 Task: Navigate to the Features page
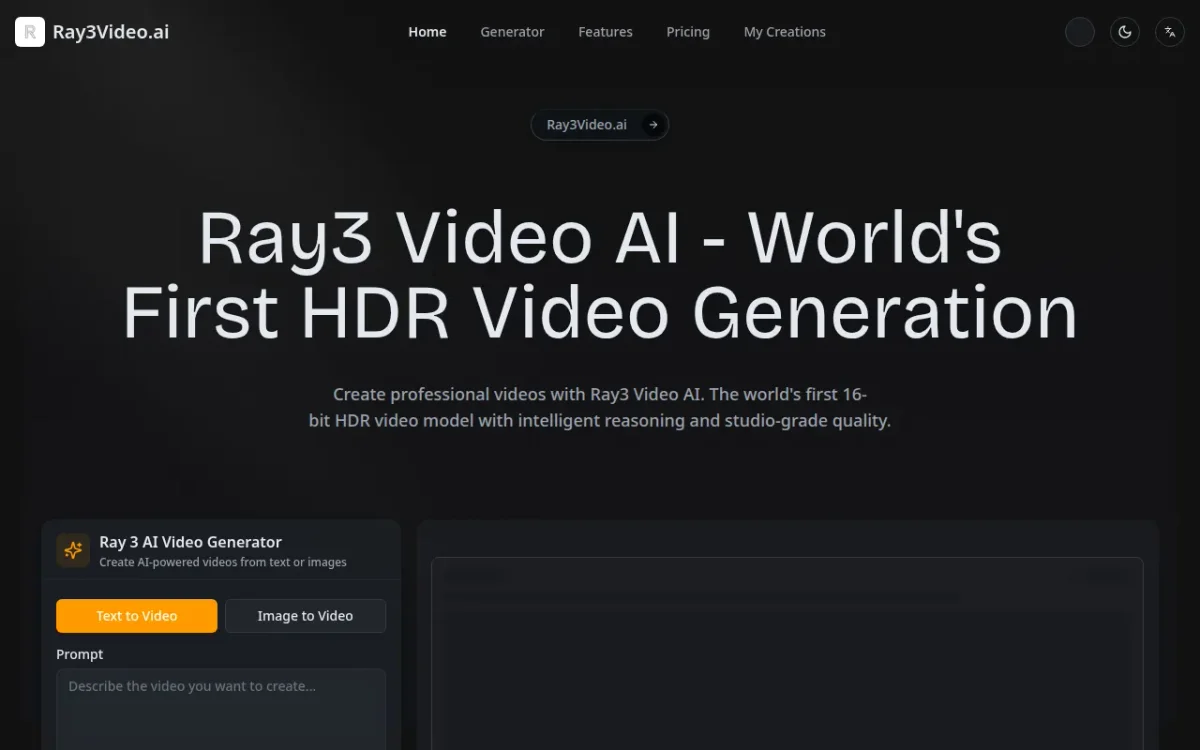coord(605,32)
